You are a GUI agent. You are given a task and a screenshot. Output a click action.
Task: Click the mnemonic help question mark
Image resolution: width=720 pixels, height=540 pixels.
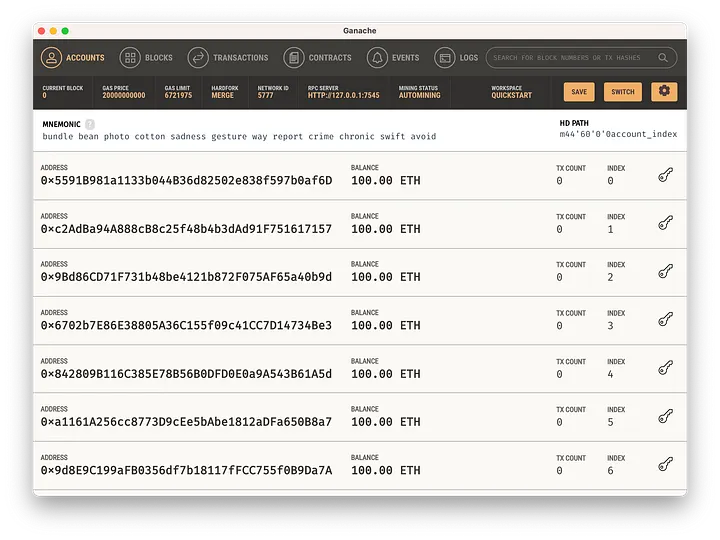click(90, 124)
